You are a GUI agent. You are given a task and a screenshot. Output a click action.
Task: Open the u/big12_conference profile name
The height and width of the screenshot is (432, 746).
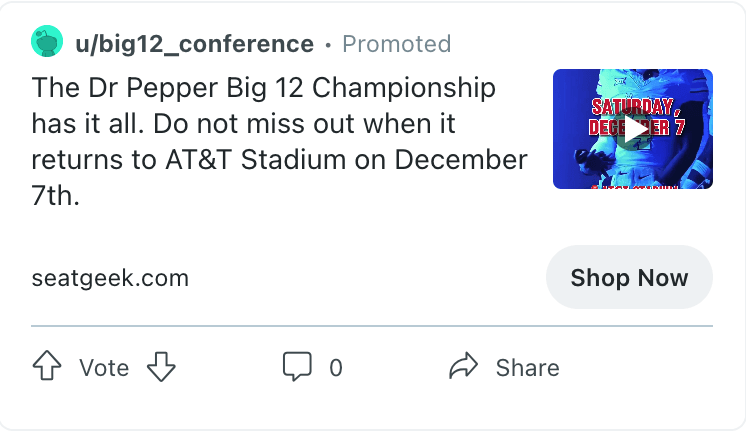click(x=194, y=44)
